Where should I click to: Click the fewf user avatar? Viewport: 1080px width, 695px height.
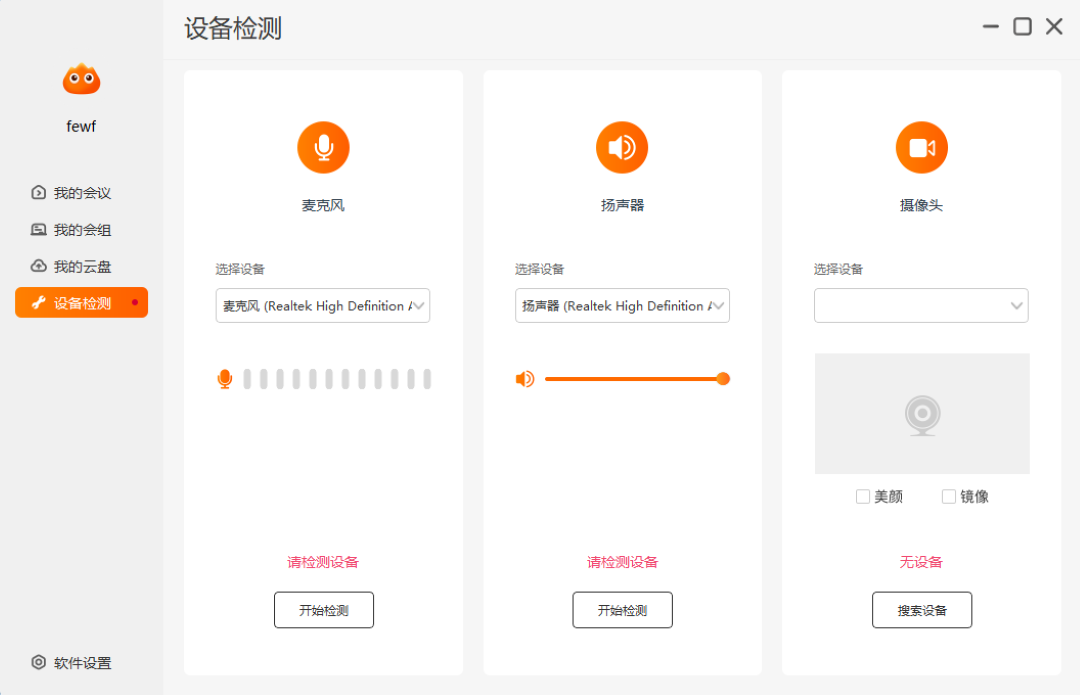tap(80, 78)
